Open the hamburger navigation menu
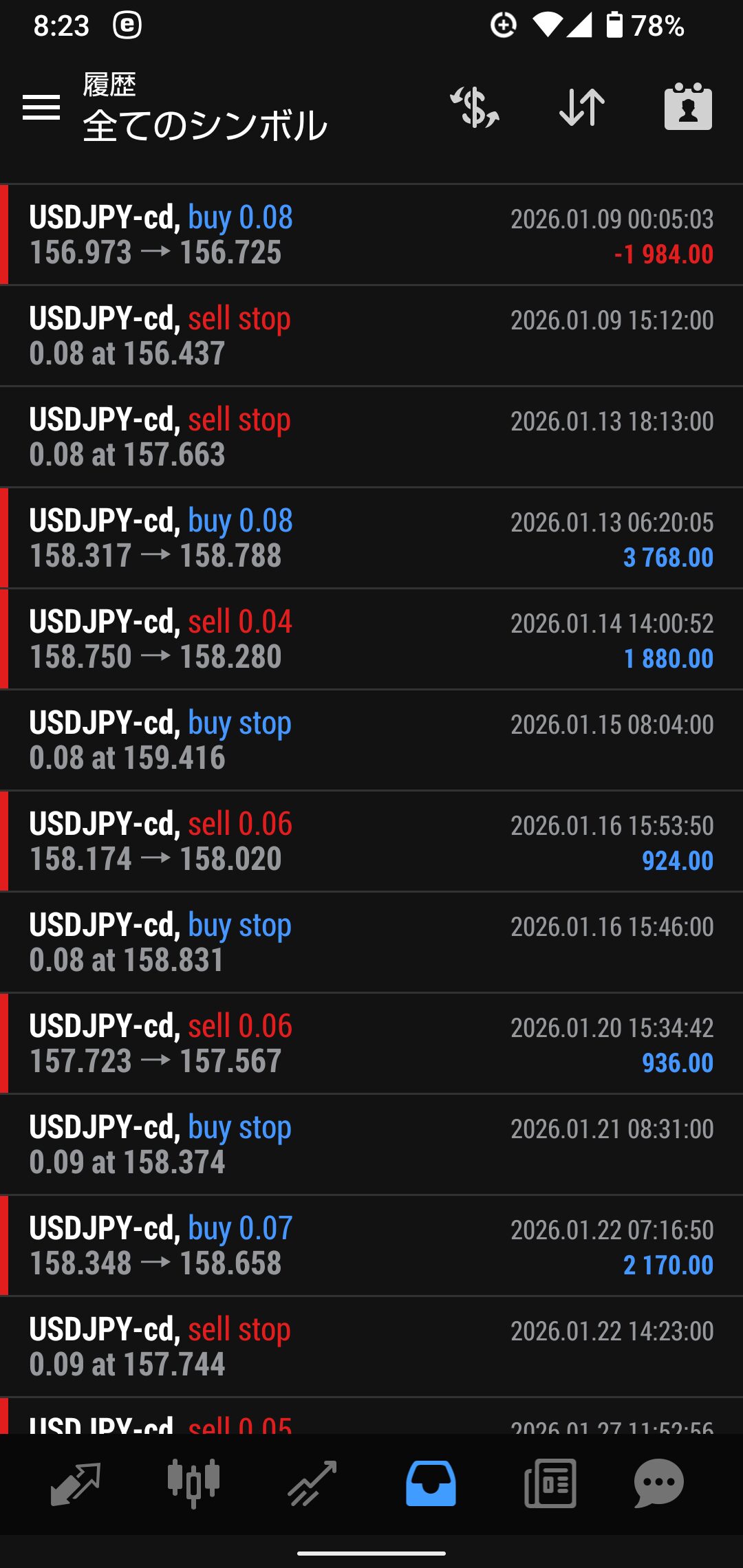Screen dimensions: 743x1568 pyautogui.click(x=41, y=107)
